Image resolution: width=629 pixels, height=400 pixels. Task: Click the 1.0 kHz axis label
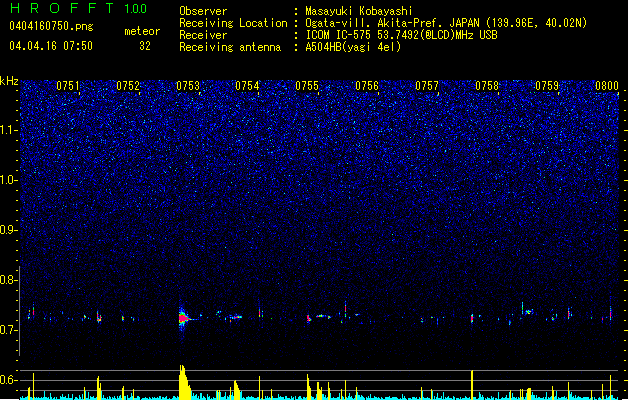9,180
